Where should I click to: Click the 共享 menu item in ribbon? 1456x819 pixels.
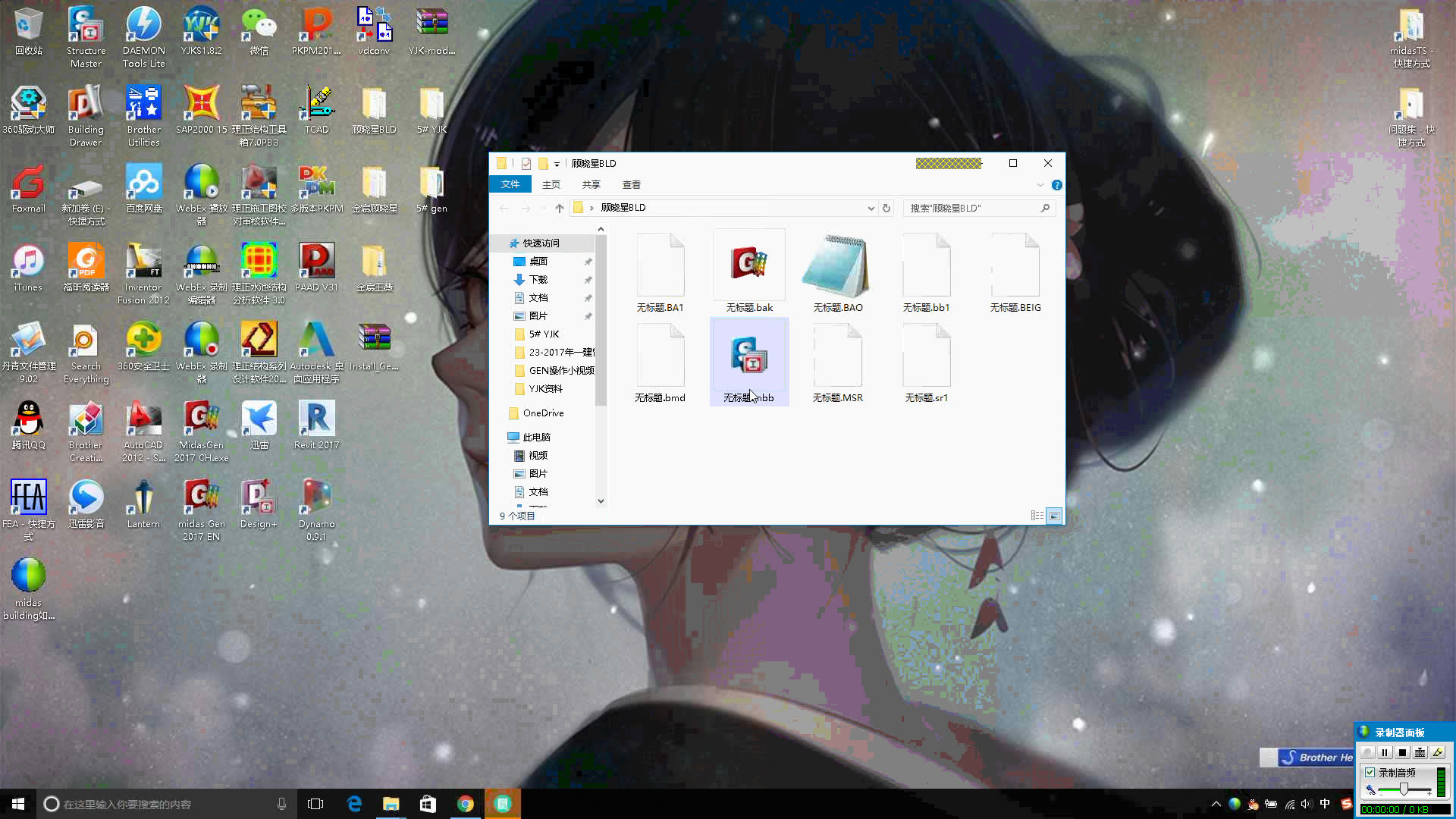coord(590,184)
